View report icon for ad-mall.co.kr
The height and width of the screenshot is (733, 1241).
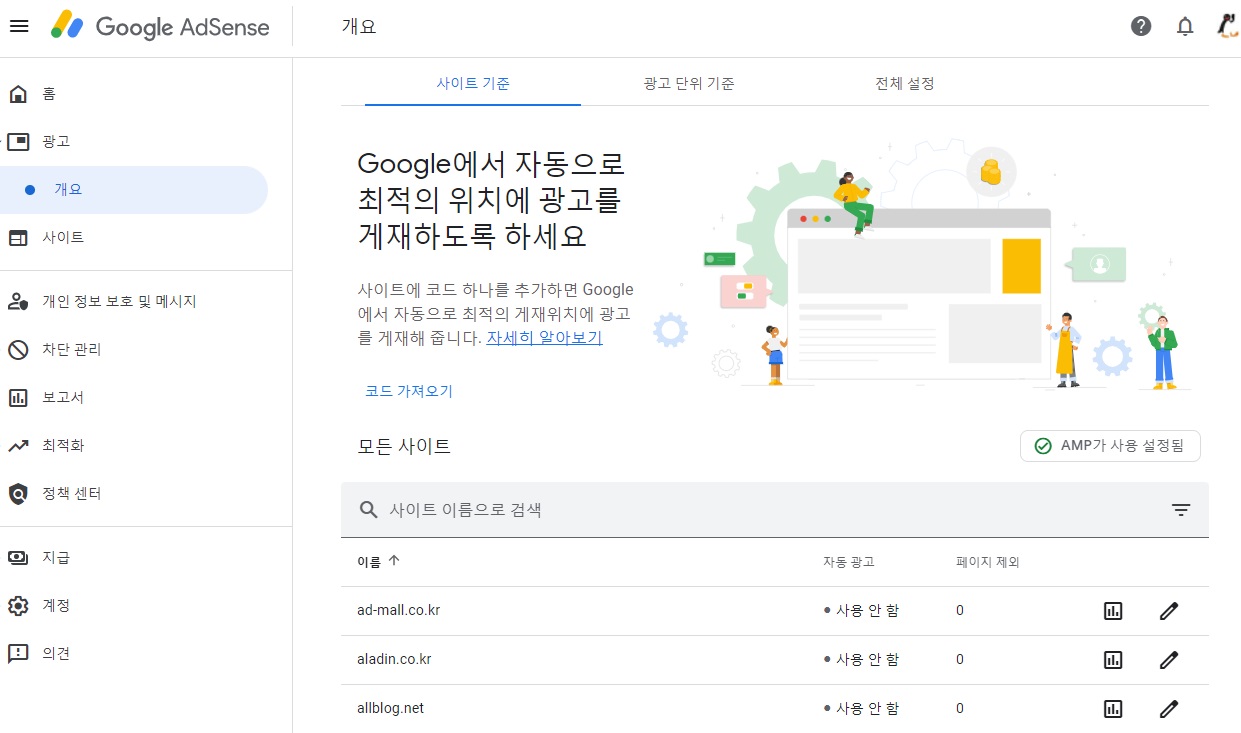click(x=1113, y=611)
